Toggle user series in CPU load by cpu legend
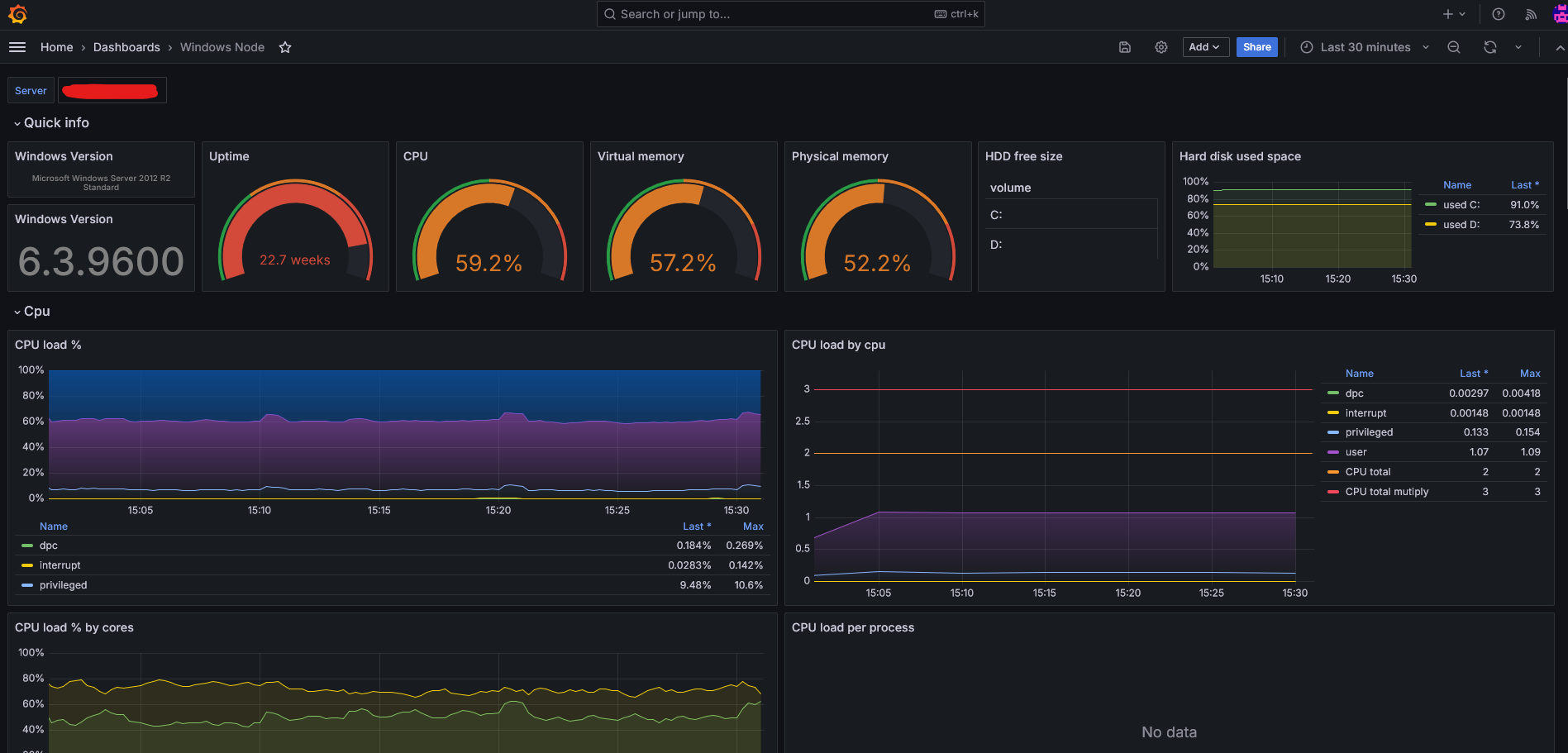The height and width of the screenshot is (753, 1568). 1356,452
